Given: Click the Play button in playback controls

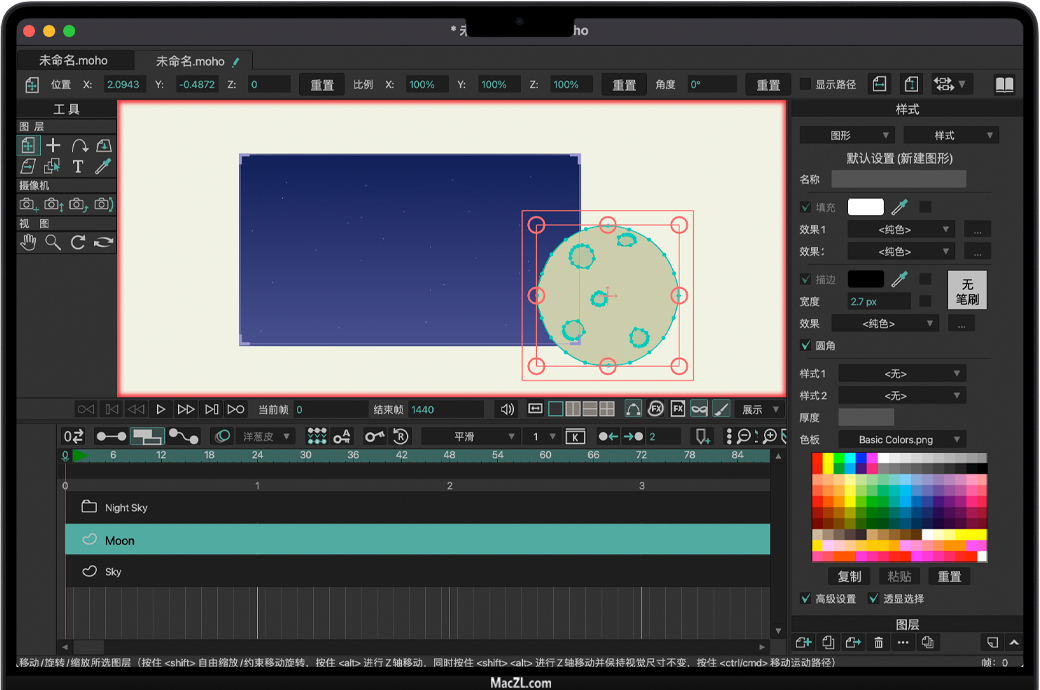Looking at the screenshot, I should pyautogui.click(x=161, y=409).
